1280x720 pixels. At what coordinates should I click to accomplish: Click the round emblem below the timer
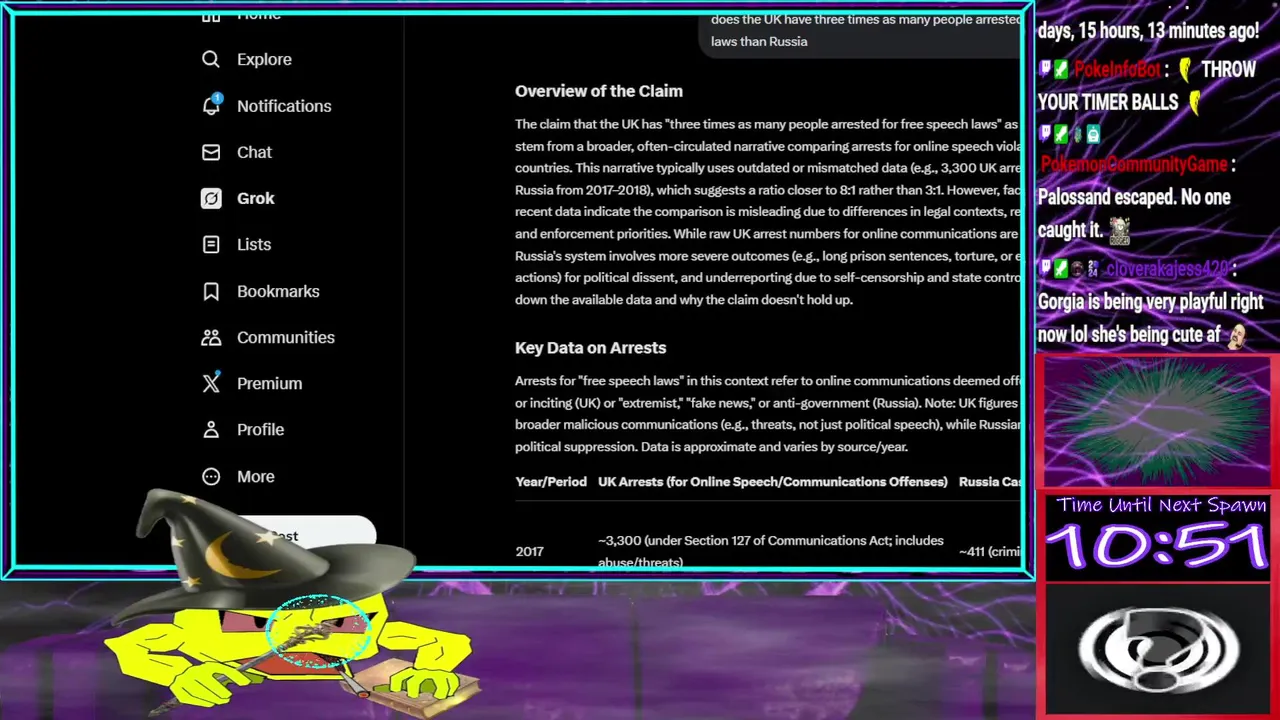[x=1158, y=649]
